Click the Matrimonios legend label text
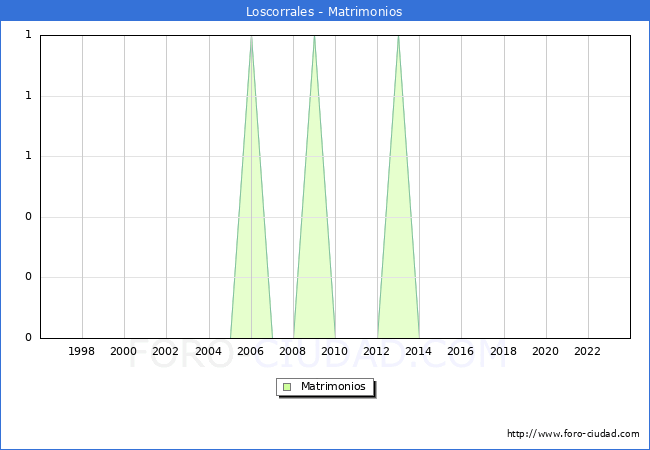The image size is (650, 450). [x=334, y=387]
